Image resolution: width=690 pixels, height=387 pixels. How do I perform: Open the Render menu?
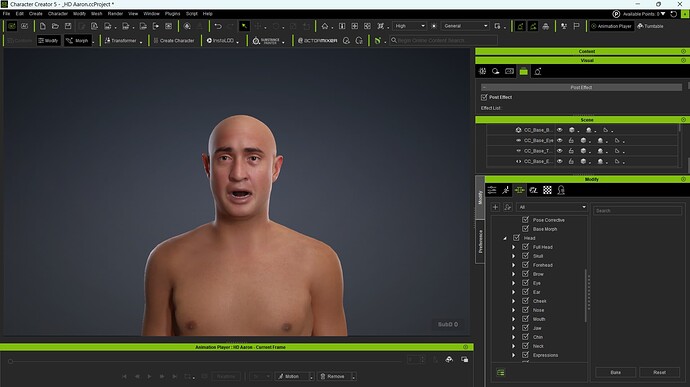point(115,14)
